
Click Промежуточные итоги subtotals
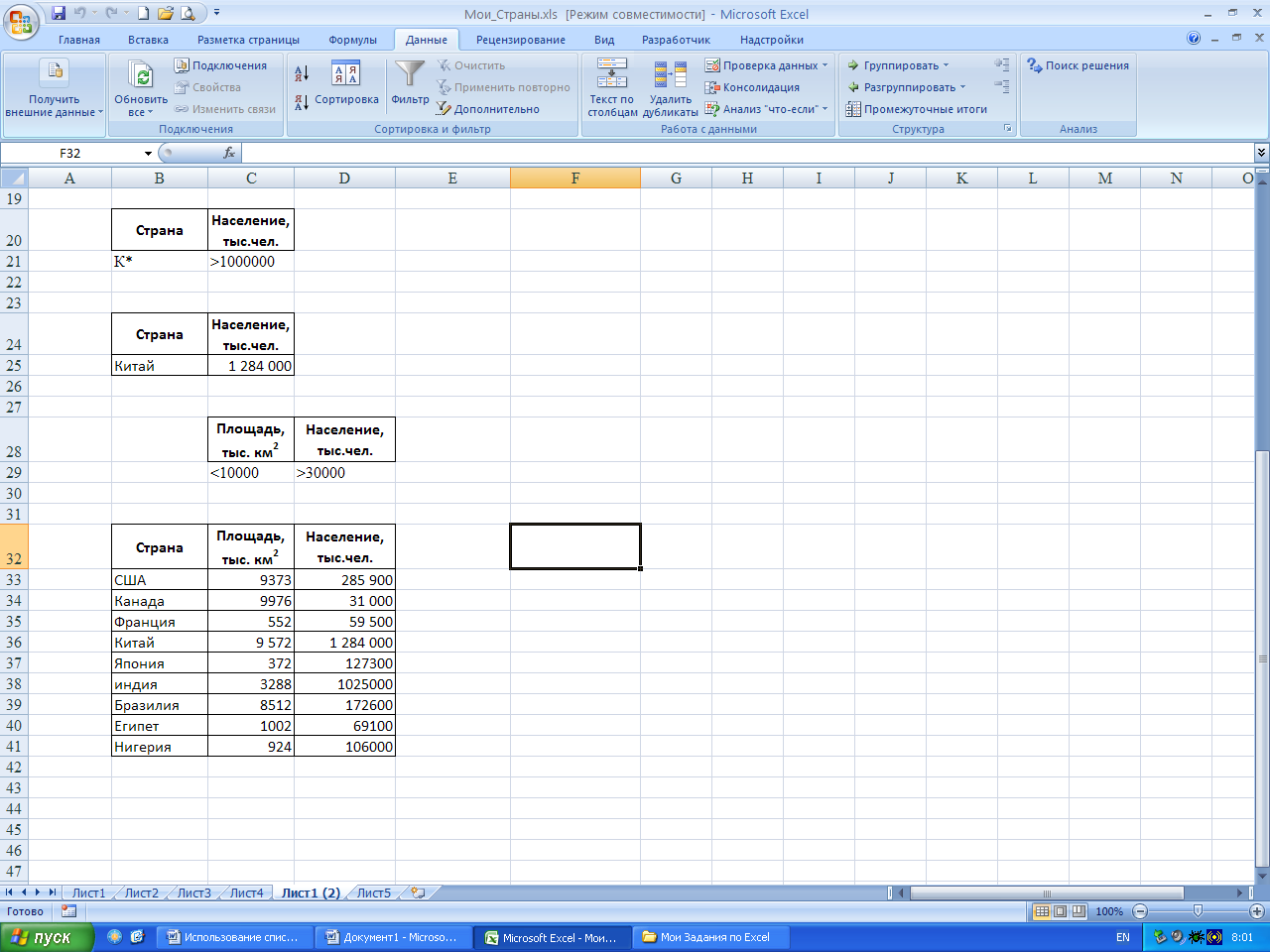[916, 109]
